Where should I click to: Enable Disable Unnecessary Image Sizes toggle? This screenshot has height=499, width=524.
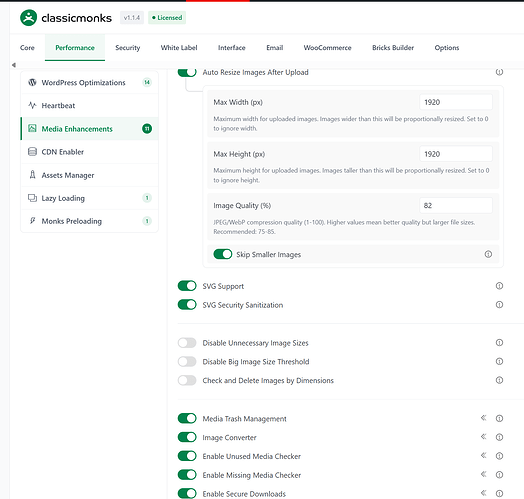pyautogui.click(x=187, y=343)
